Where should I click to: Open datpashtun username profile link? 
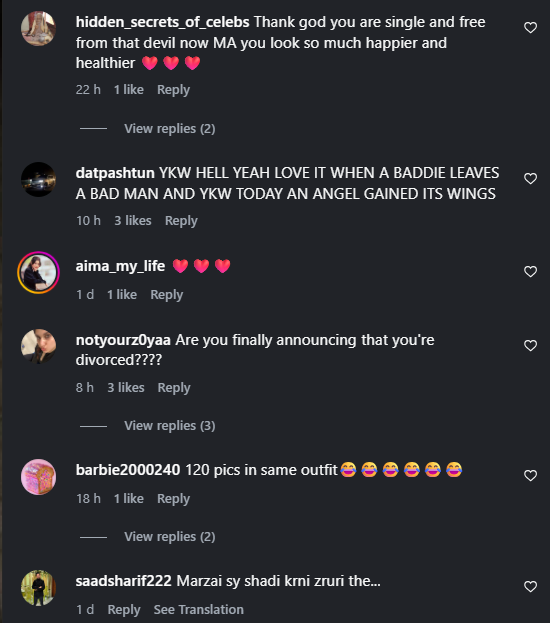click(x=115, y=173)
